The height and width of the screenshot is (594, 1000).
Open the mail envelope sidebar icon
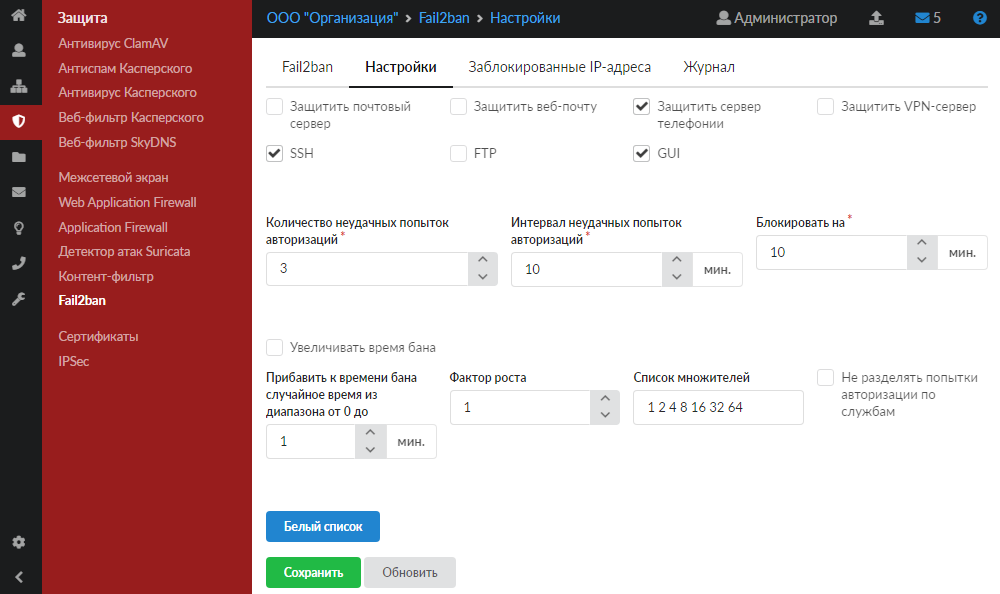[18, 192]
